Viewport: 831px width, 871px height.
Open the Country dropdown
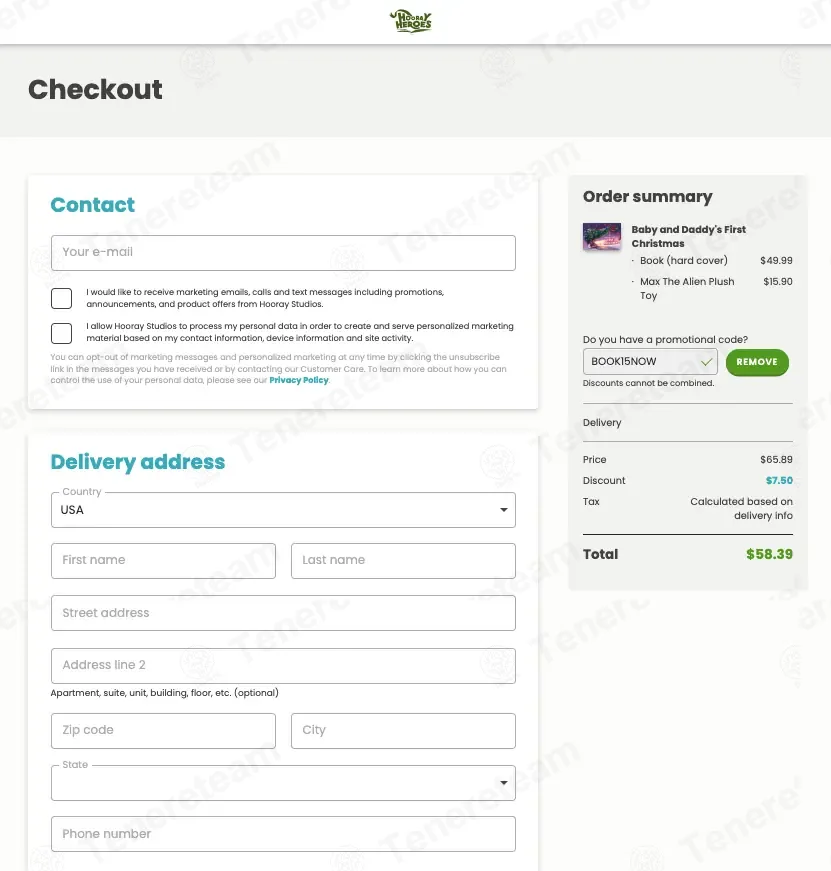click(x=283, y=510)
